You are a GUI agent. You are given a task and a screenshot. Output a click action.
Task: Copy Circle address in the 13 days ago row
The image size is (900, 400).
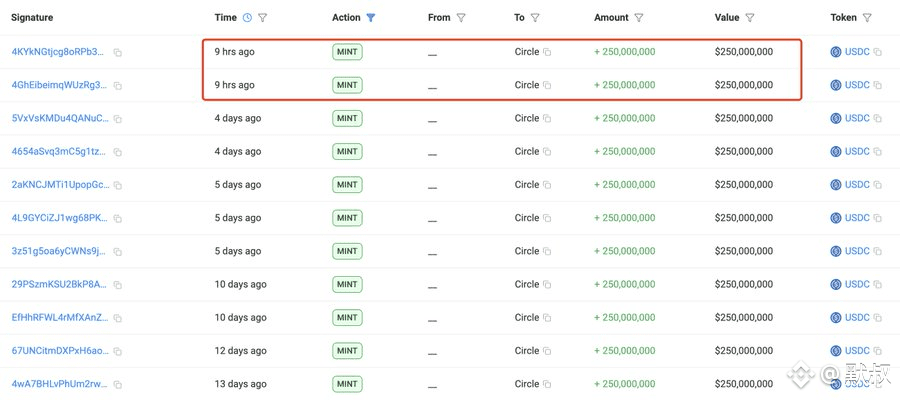547,385
